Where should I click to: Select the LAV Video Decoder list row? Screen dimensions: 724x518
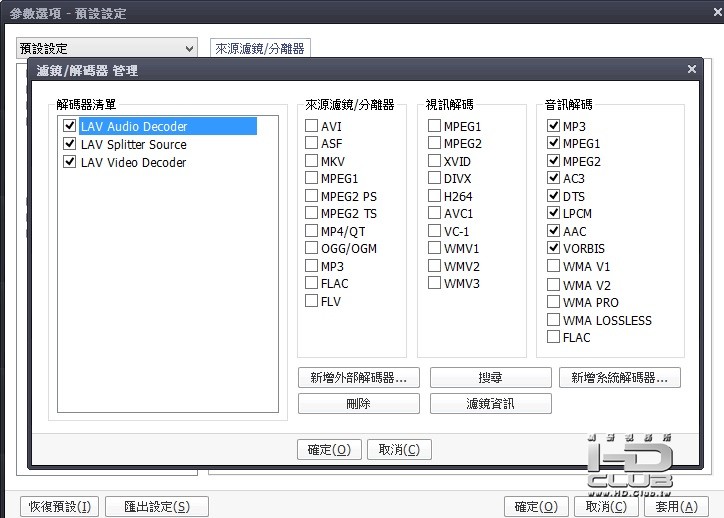133,163
